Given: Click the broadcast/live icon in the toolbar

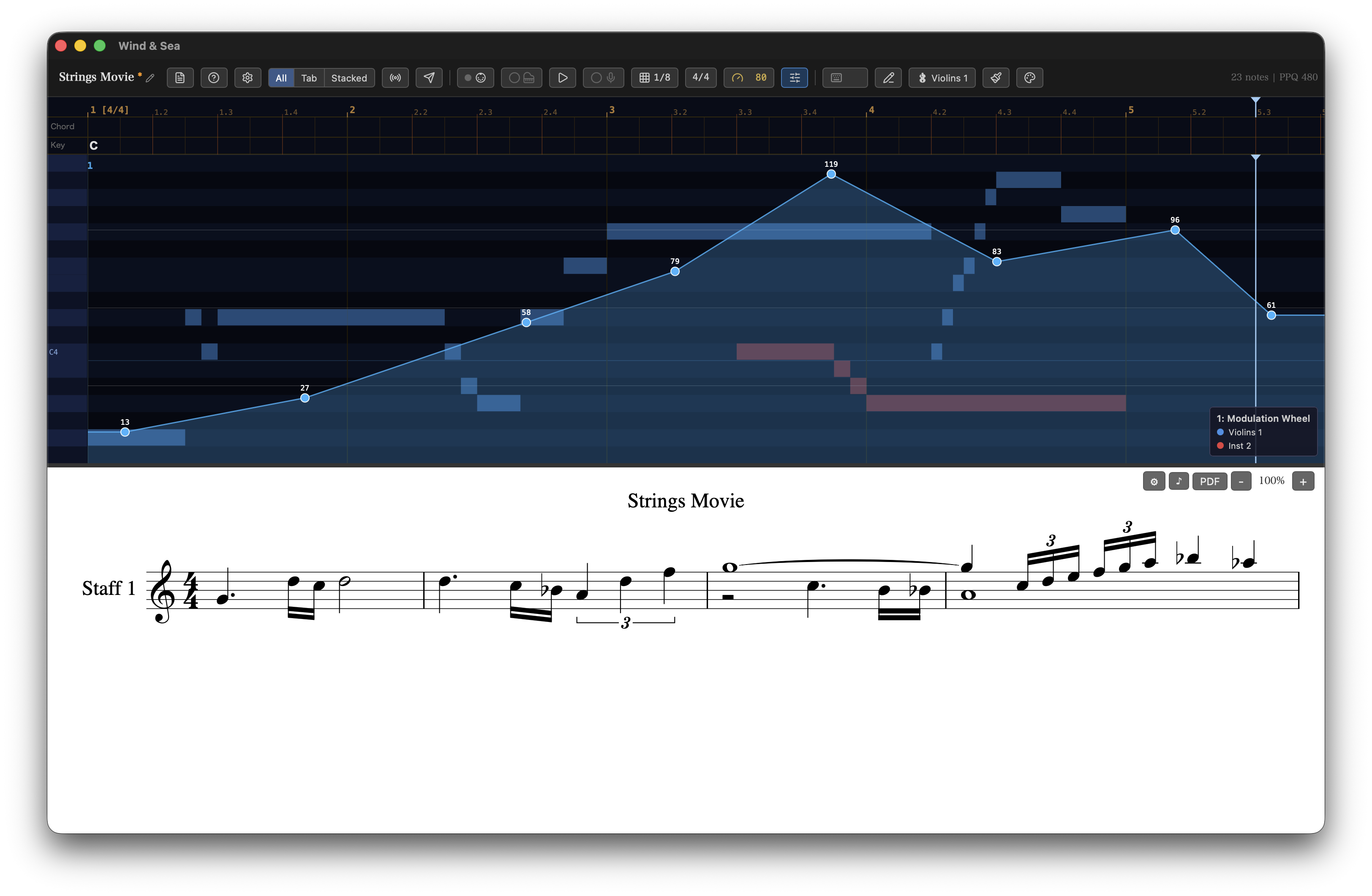Looking at the screenshot, I should (x=395, y=78).
